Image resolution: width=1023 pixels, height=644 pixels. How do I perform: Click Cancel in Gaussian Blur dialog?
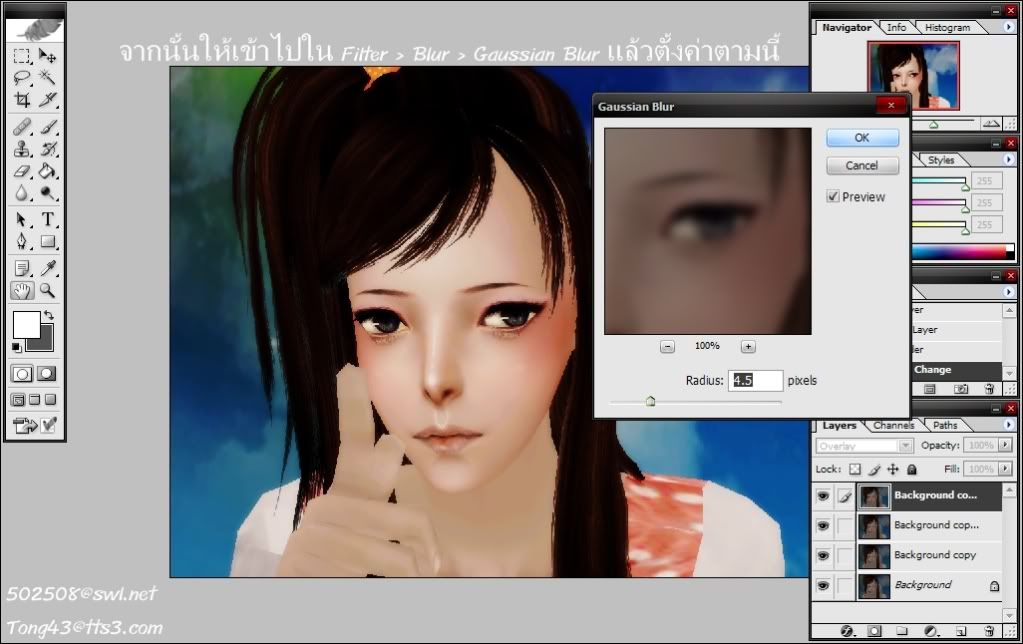[863, 166]
